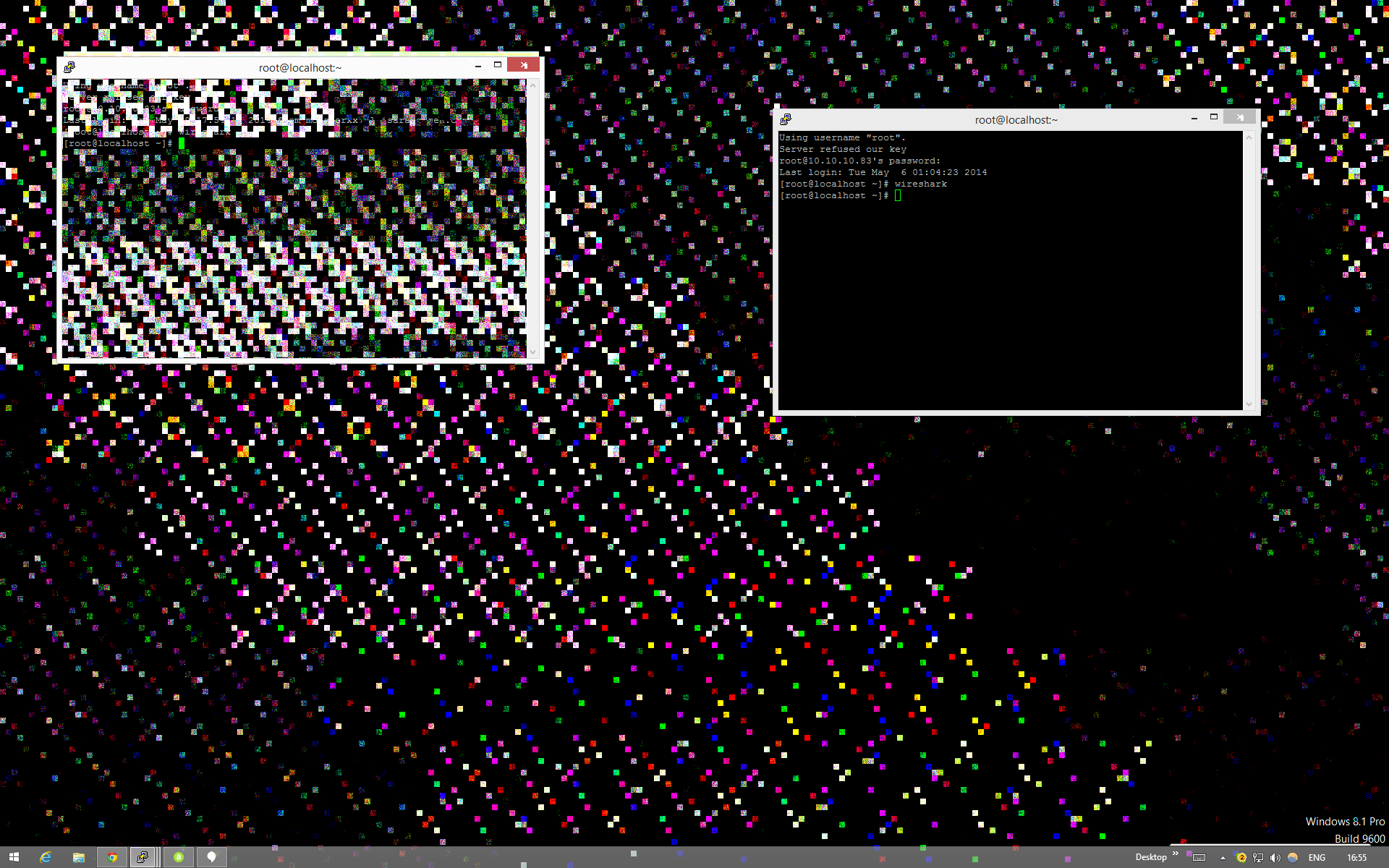
Task: Switch to Google Chrome in the taskbar
Action: pyautogui.click(x=112, y=857)
